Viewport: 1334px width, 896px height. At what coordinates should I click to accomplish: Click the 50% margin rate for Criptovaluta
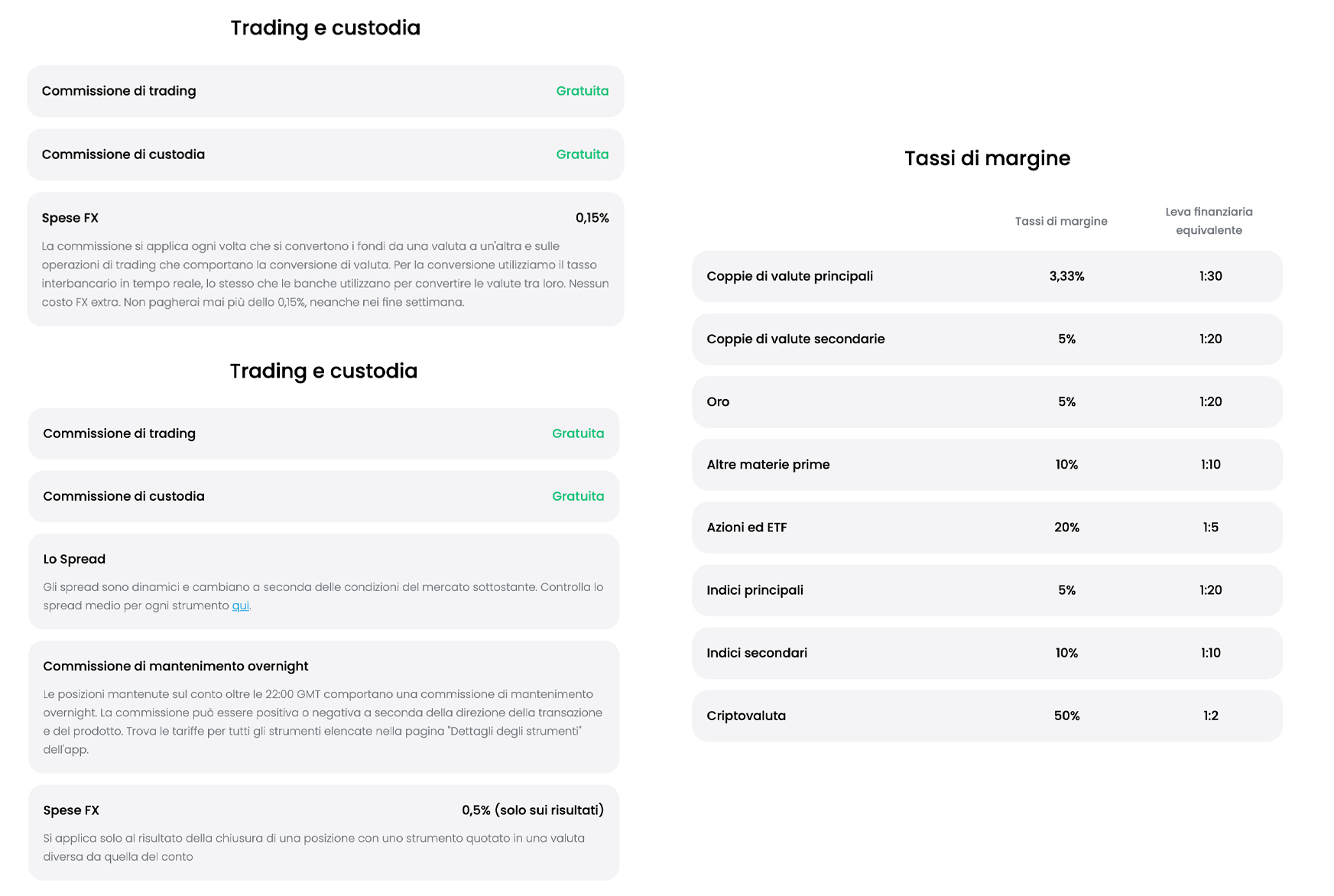click(1066, 716)
